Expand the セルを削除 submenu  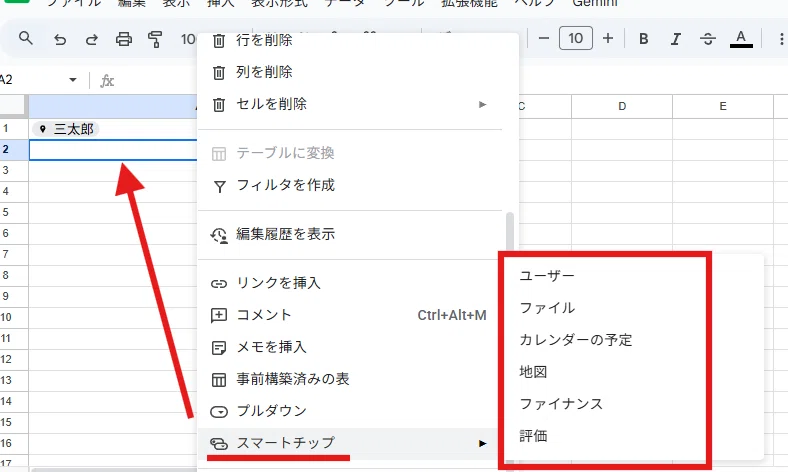pyautogui.click(x=350, y=105)
